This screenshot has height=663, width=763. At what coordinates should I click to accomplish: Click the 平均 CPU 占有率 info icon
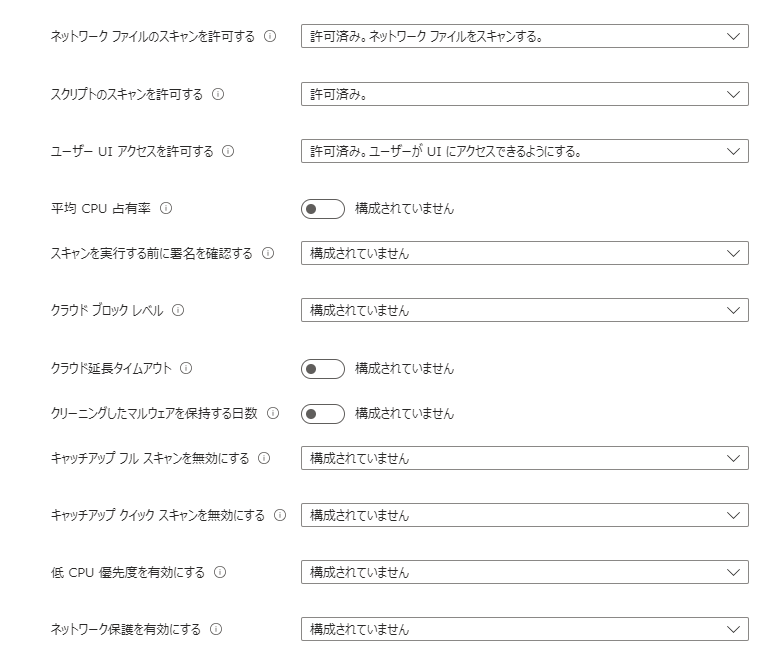tap(166, 208)
